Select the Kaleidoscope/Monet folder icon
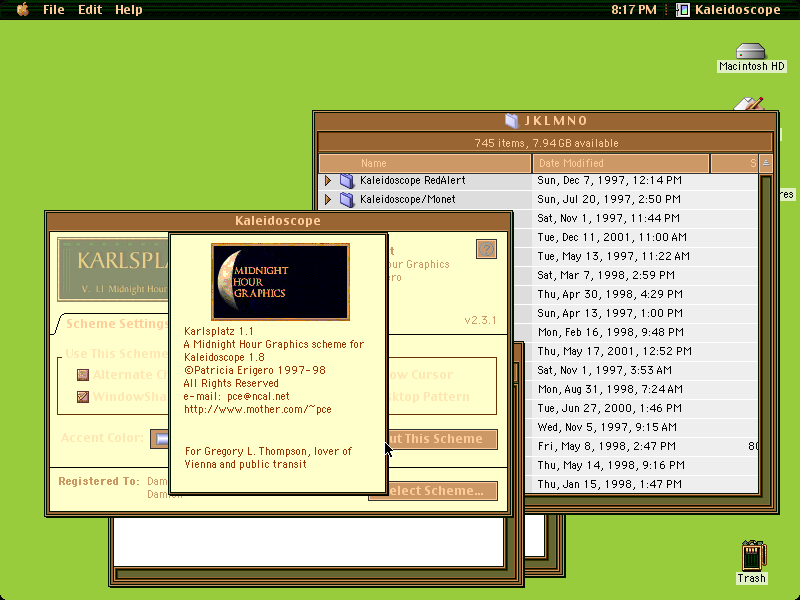800x600 pixels. (347, 199)
